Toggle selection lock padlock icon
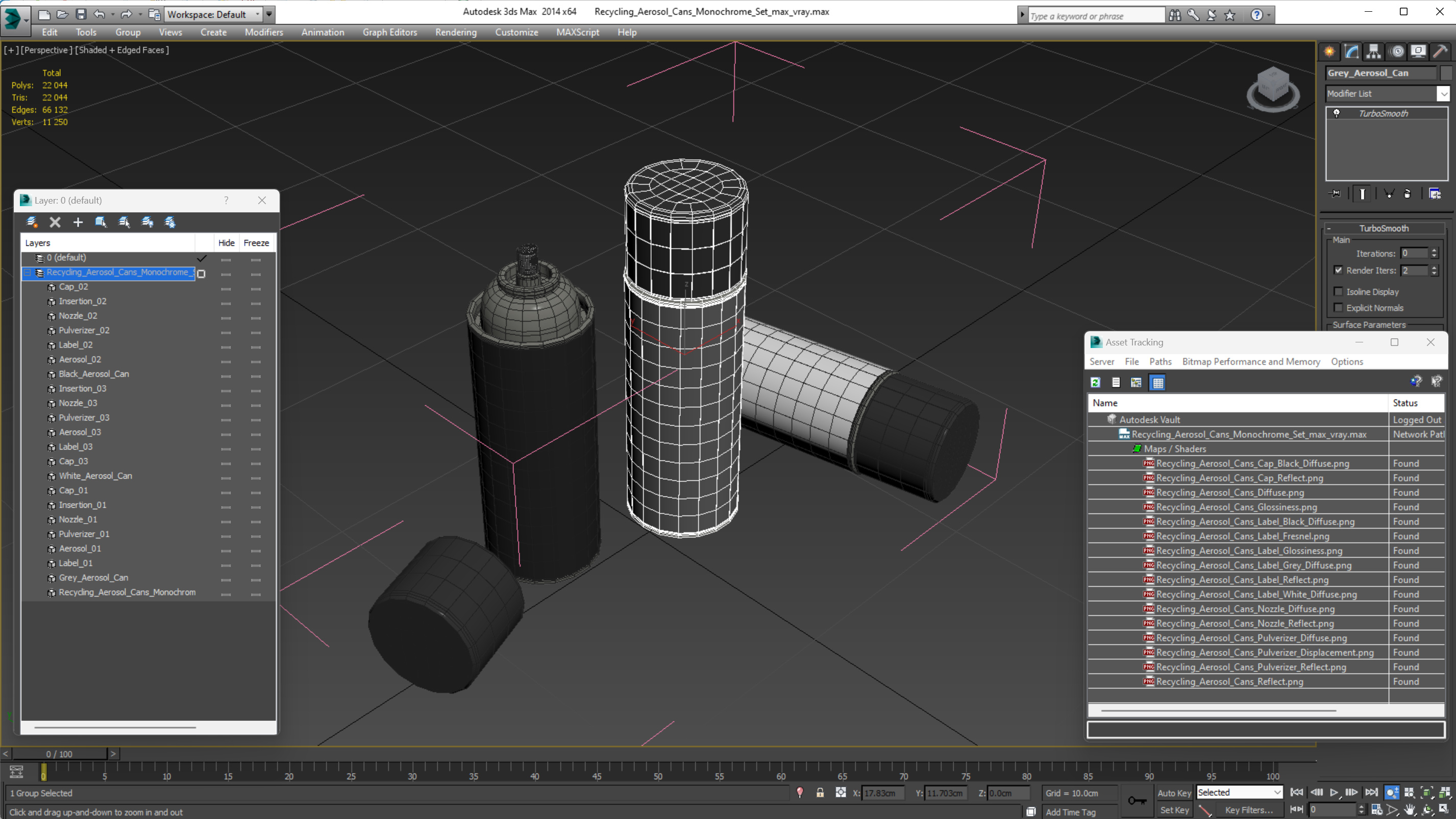1456x819 pixels. [820, 792]
